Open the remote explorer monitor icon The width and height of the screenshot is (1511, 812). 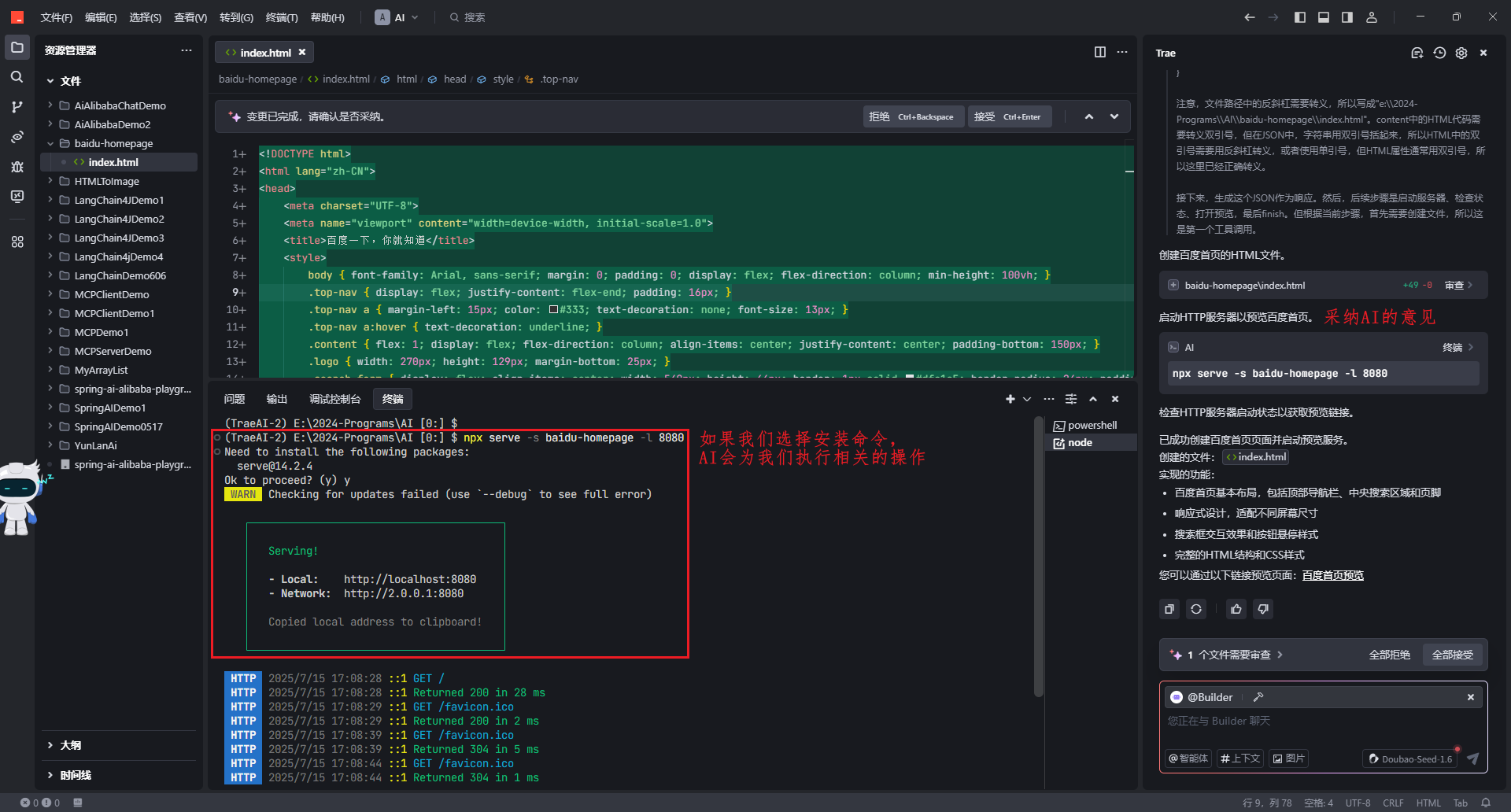(x=17, y=197)
